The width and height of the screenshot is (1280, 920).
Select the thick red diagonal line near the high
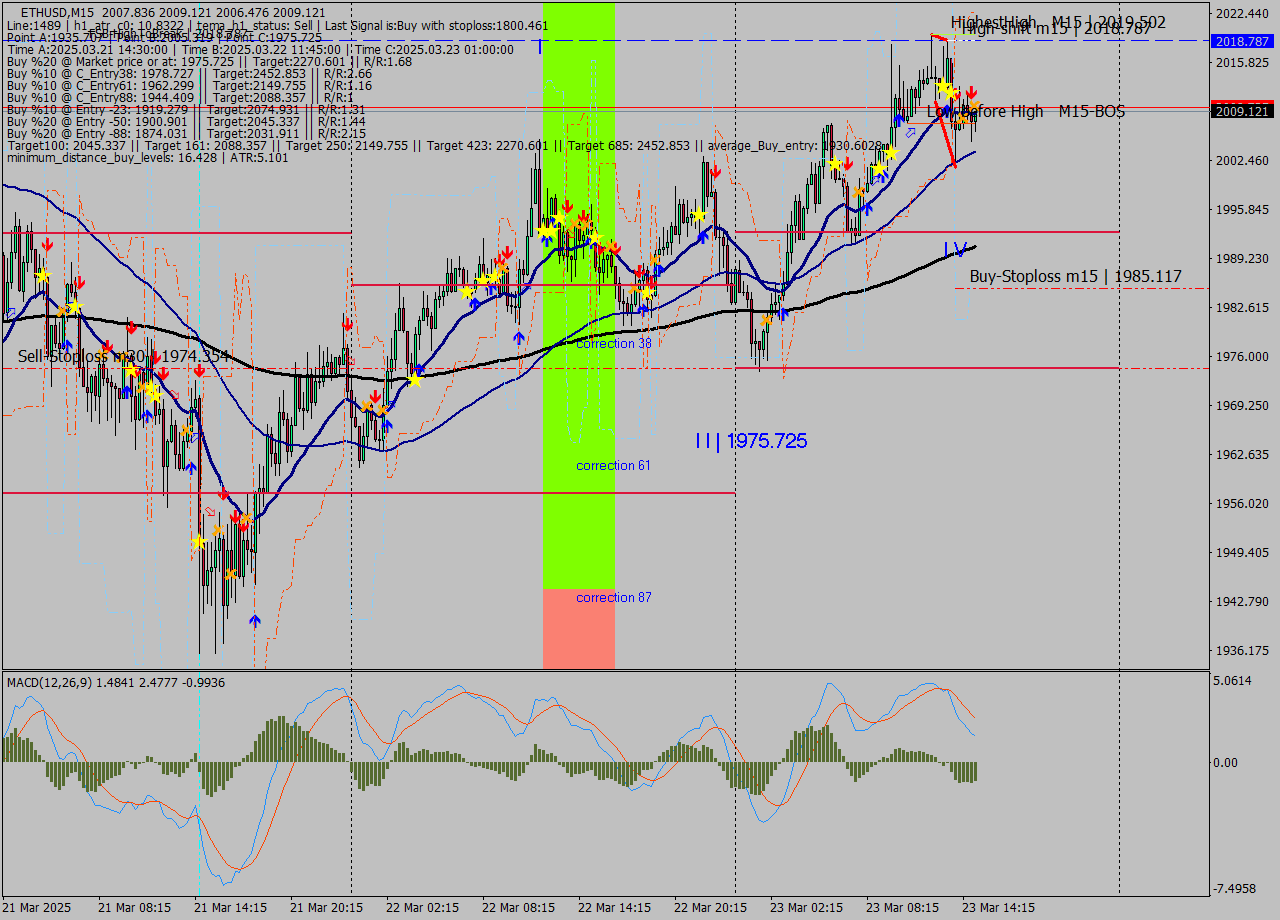point(946,134)
